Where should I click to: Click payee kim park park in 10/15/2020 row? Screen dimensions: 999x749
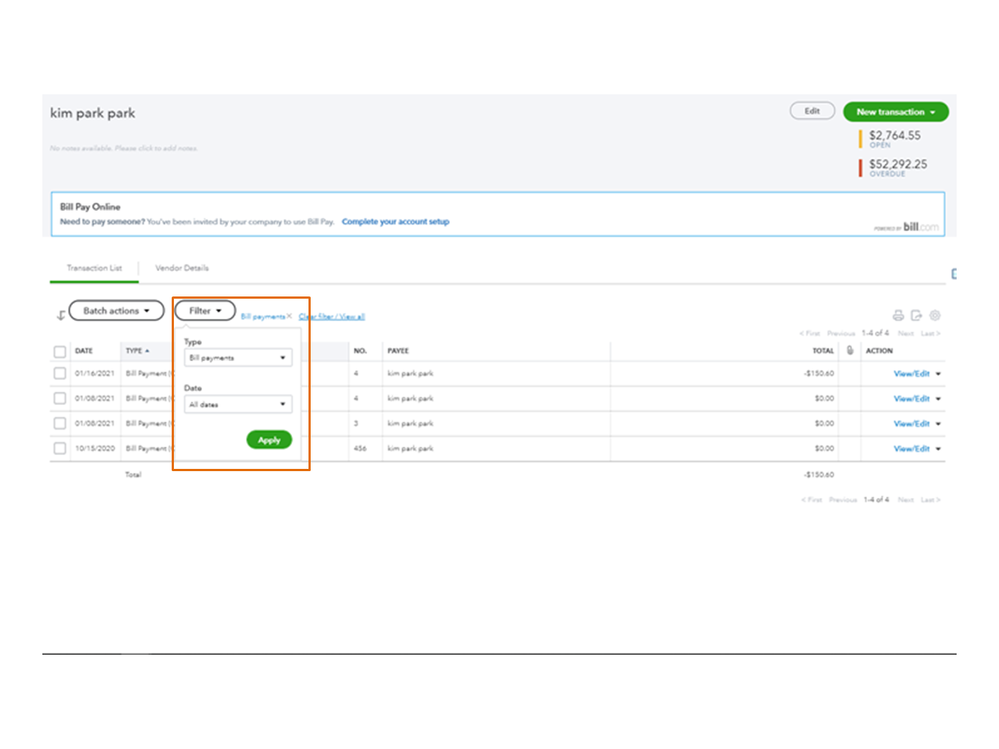pyautogui.click(x=410, y=448)
